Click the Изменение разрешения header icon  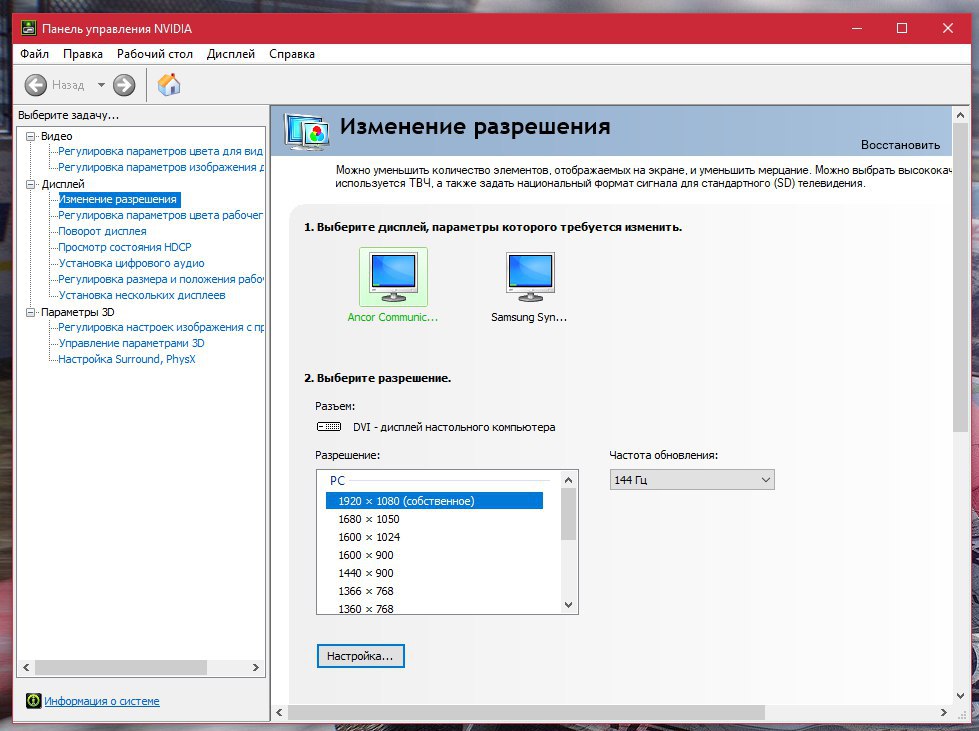point(306,131)
